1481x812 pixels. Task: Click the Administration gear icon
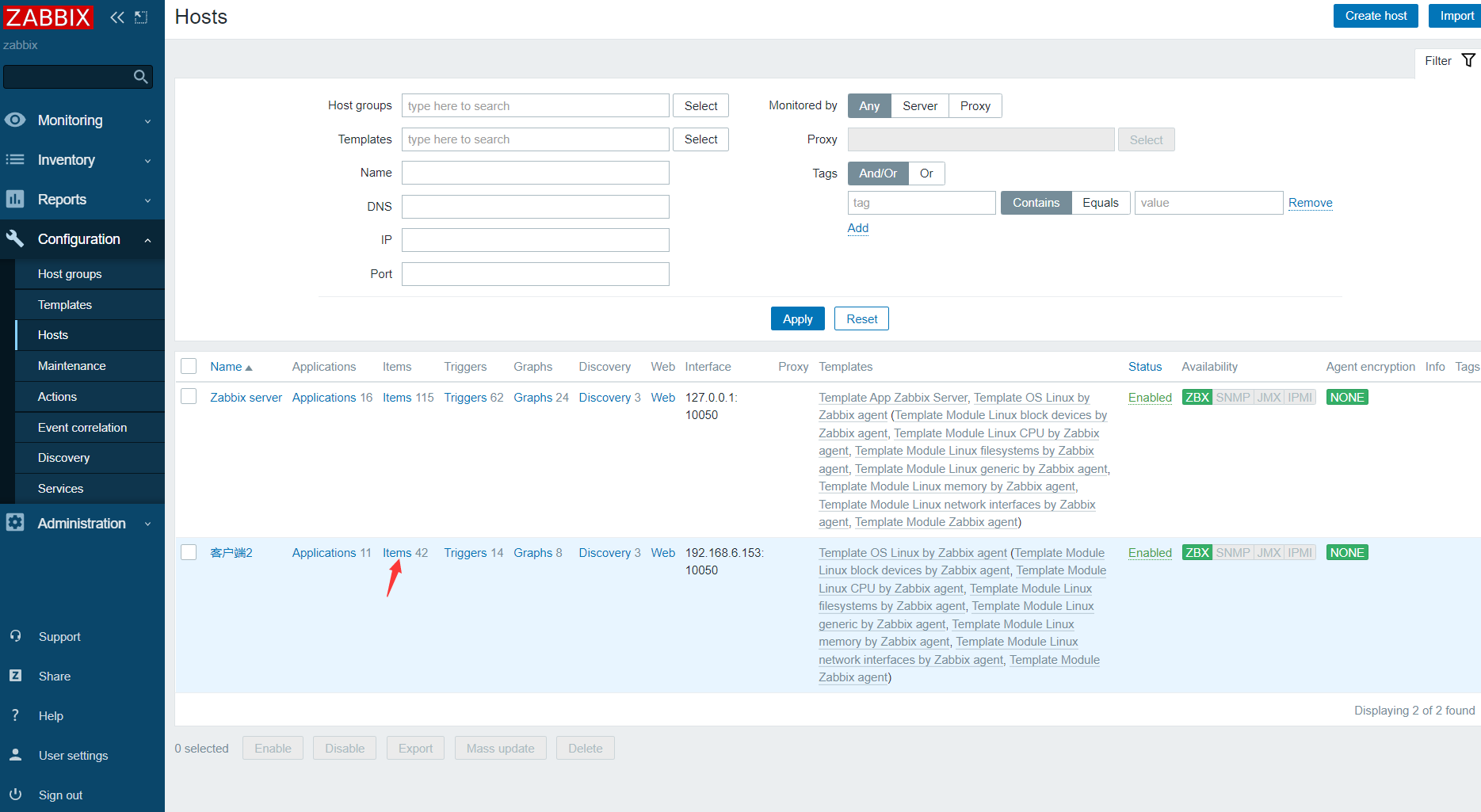(x=15, y=523)
